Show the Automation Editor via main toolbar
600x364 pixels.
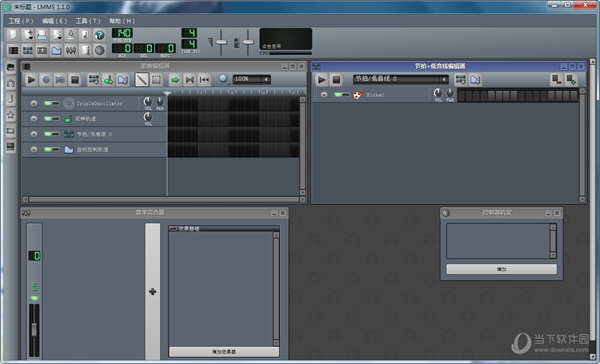point(56,50)
